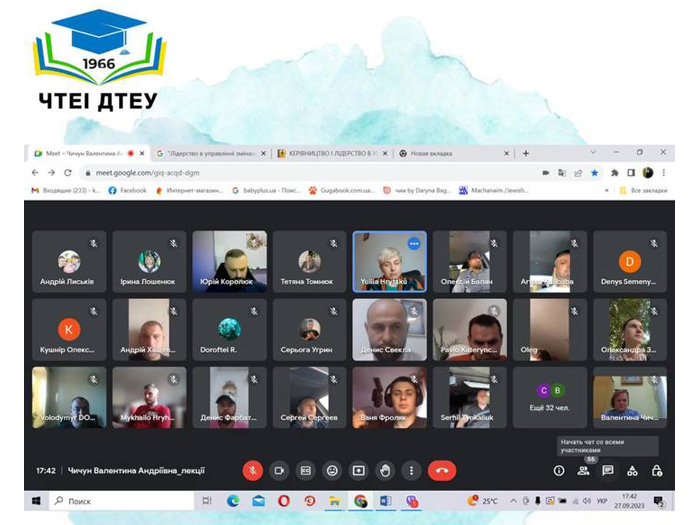Start presenting your screen

point(358,471)
